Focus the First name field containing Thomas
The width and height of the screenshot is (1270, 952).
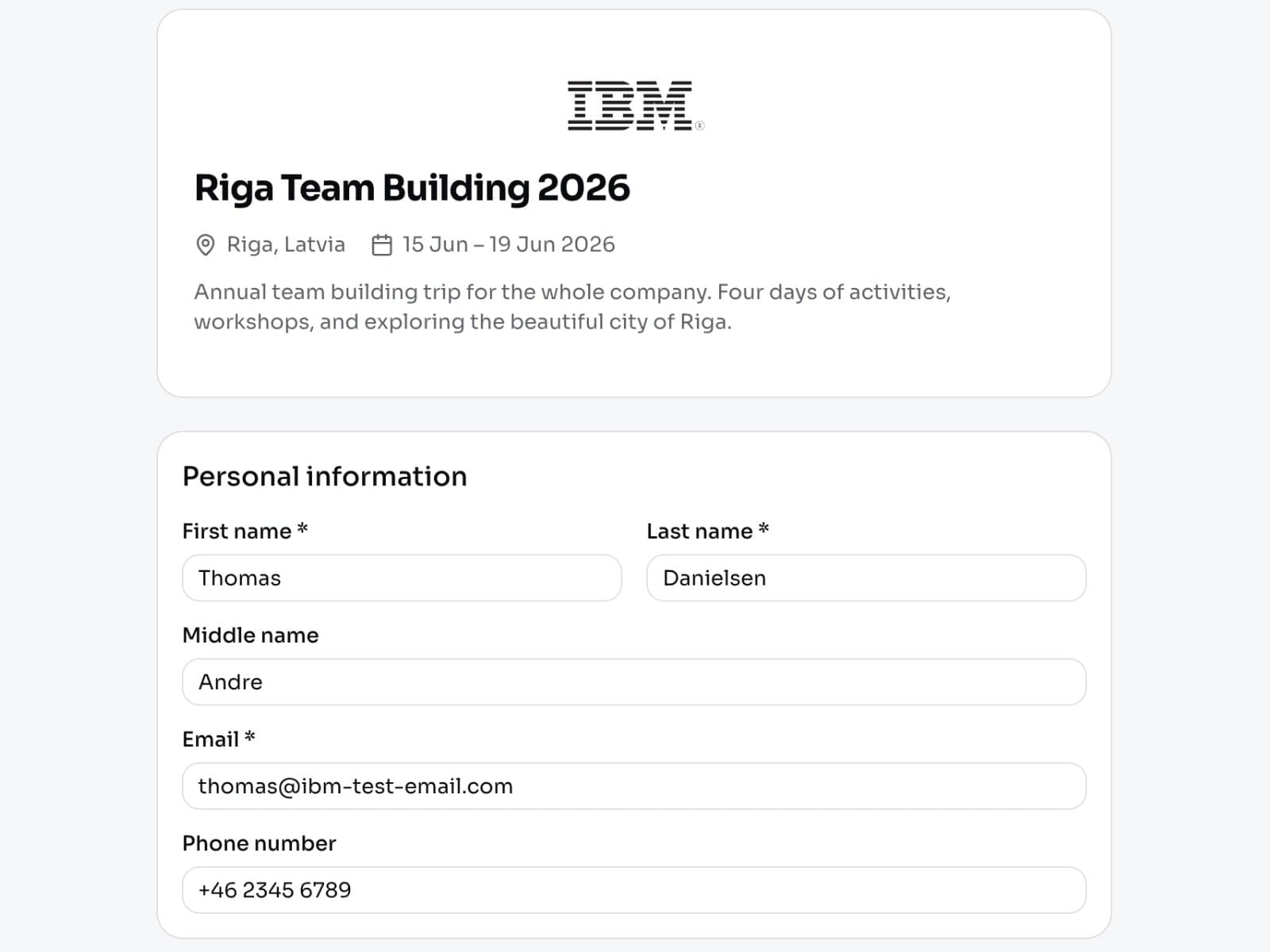[x=402, y=578]
